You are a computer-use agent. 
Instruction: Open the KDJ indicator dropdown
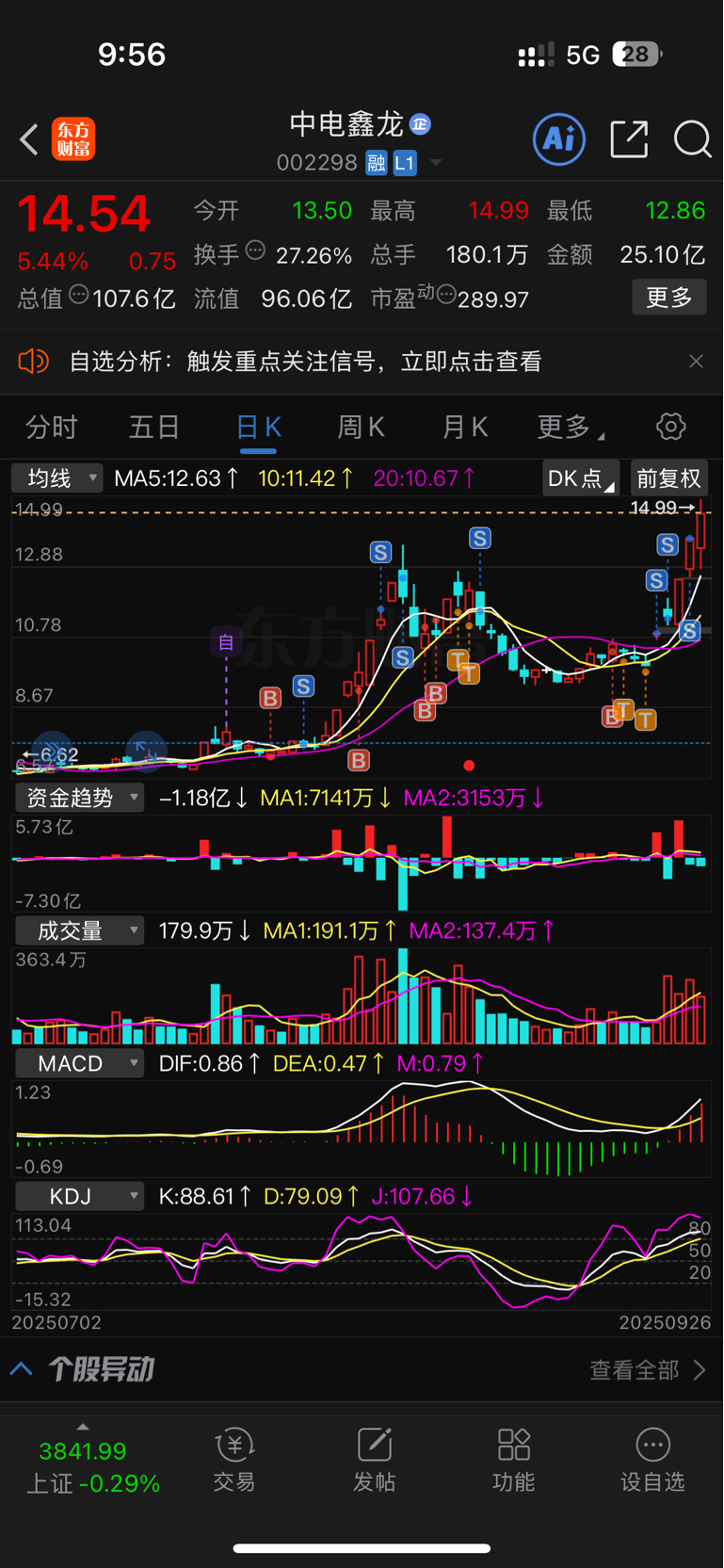click(x=78, y=1196)
